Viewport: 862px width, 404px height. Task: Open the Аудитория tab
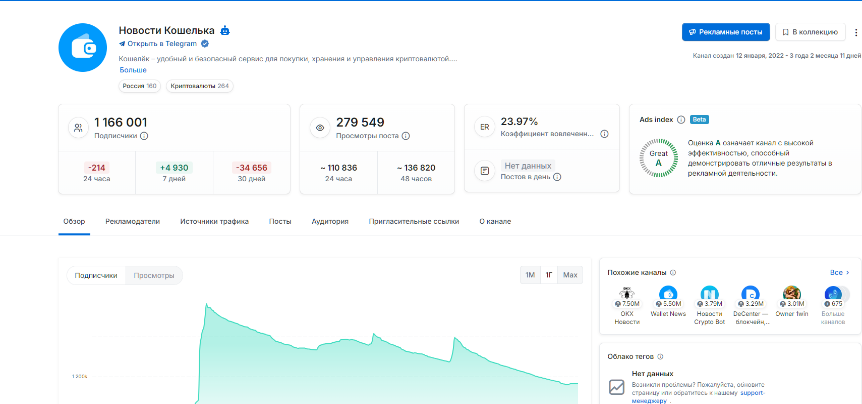(330, 222)
